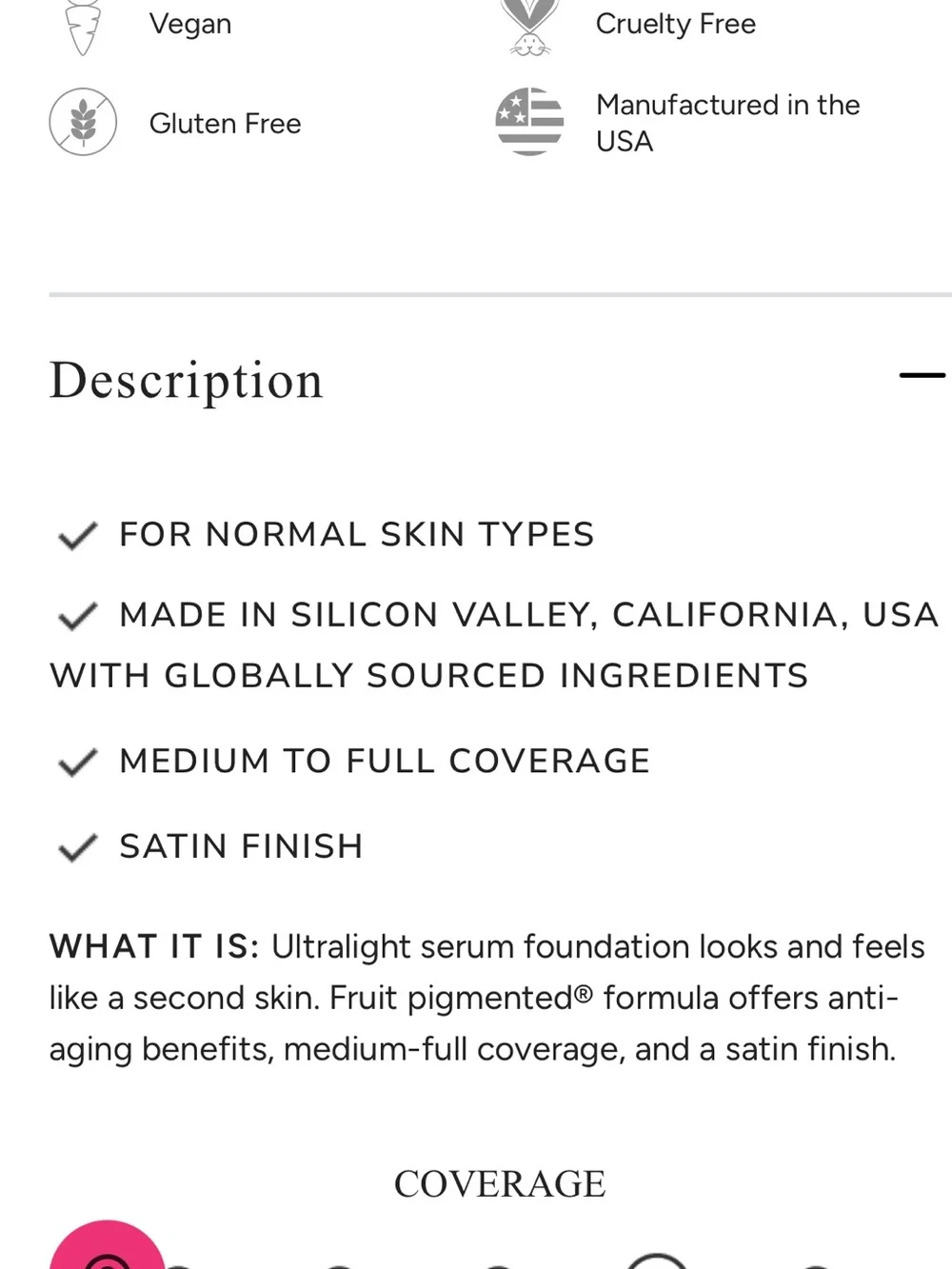Select the highlighted coverage level circle
The height and width of the screenshot is (1269, 952).
click(x=657, y=1261)
